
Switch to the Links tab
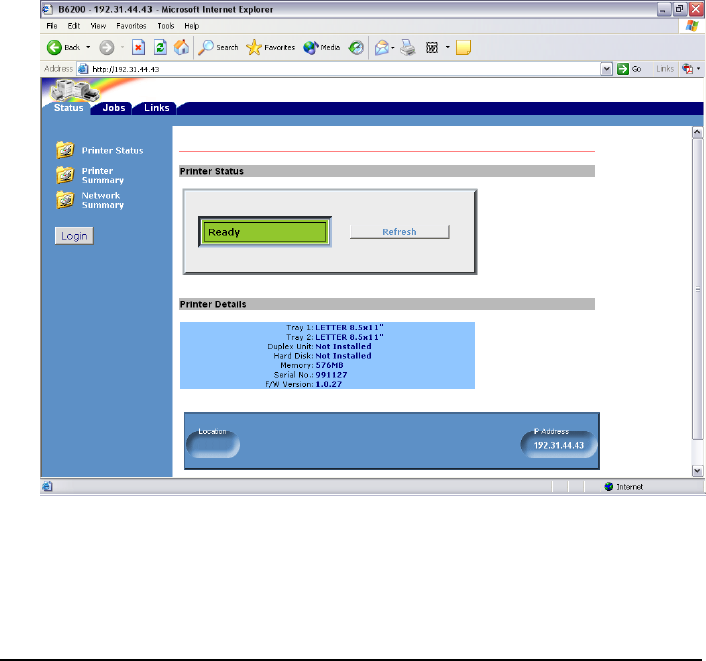tap(156, 107)
